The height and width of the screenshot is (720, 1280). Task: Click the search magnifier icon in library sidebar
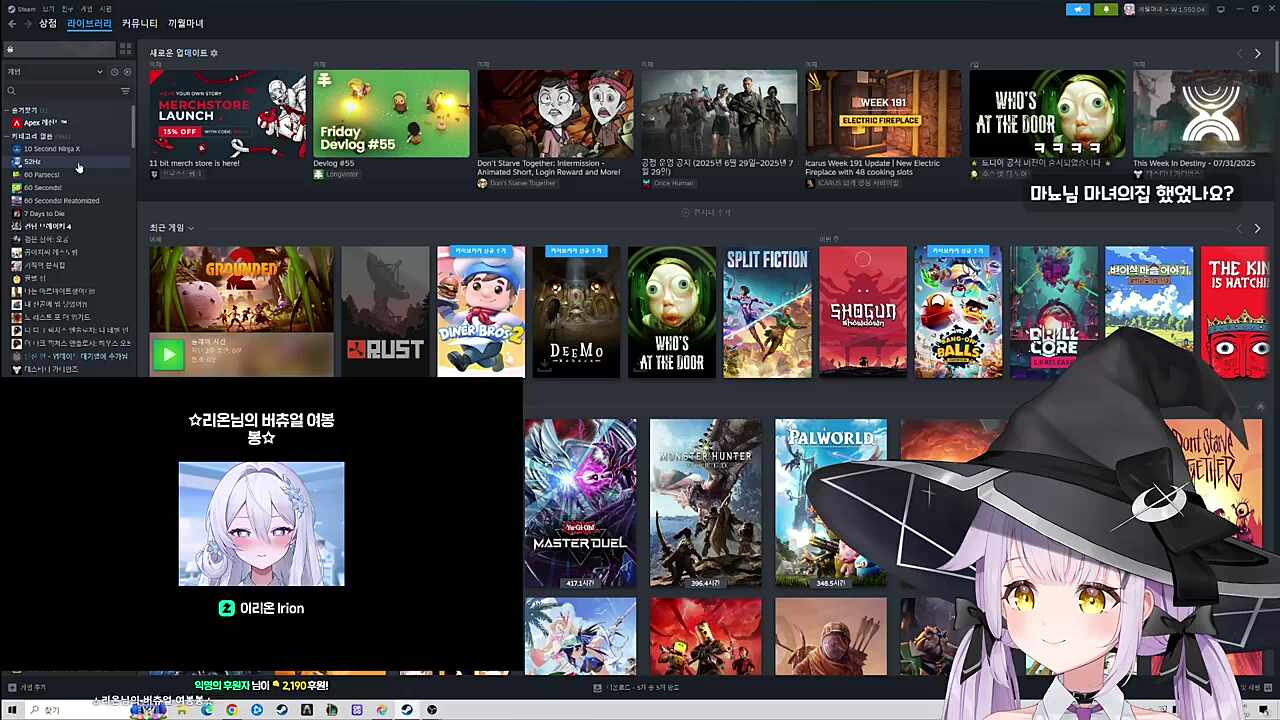tap(12, 91)
